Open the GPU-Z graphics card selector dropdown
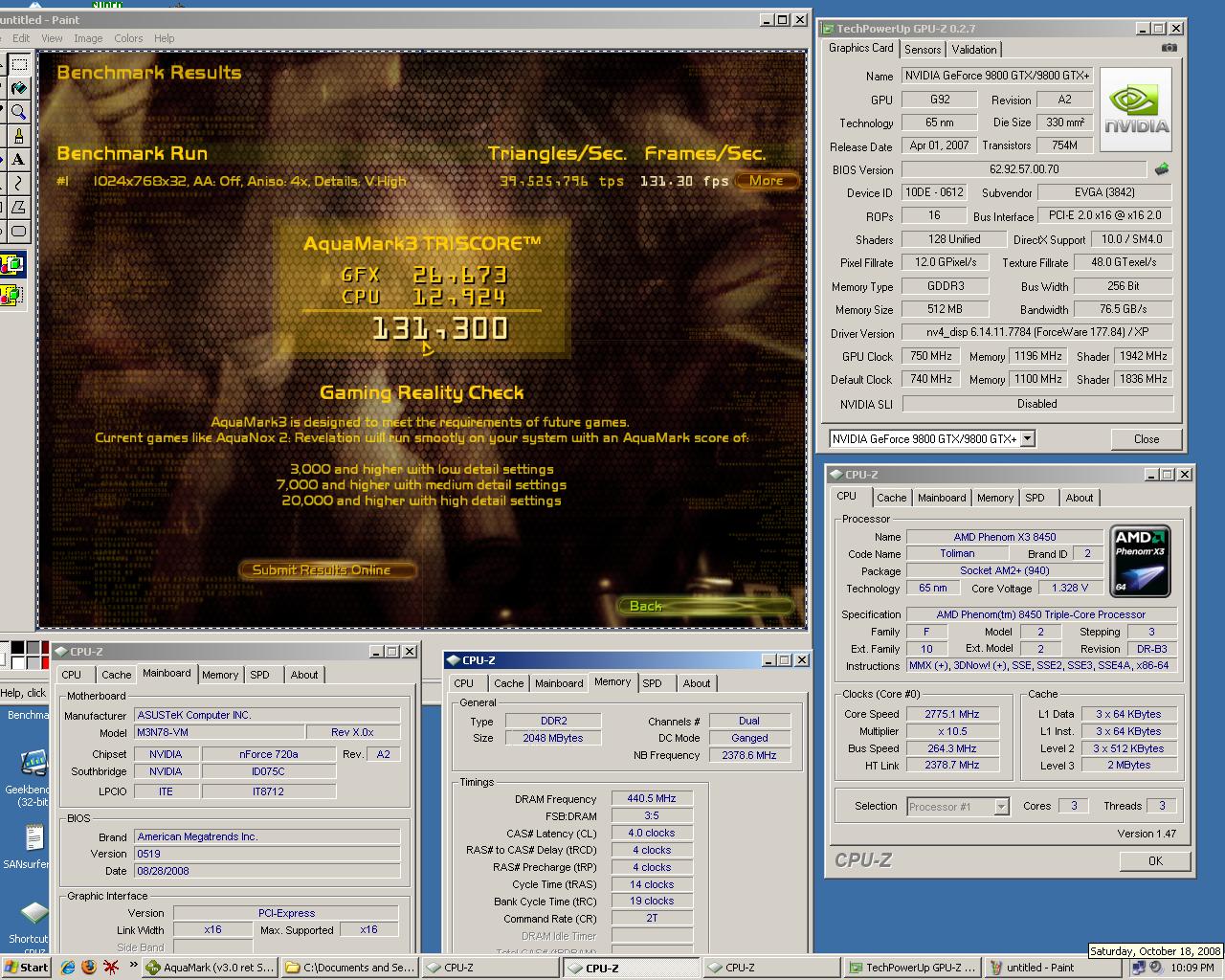The width and height of the screenshot is (1225, 980). [x=1027, y=439]
